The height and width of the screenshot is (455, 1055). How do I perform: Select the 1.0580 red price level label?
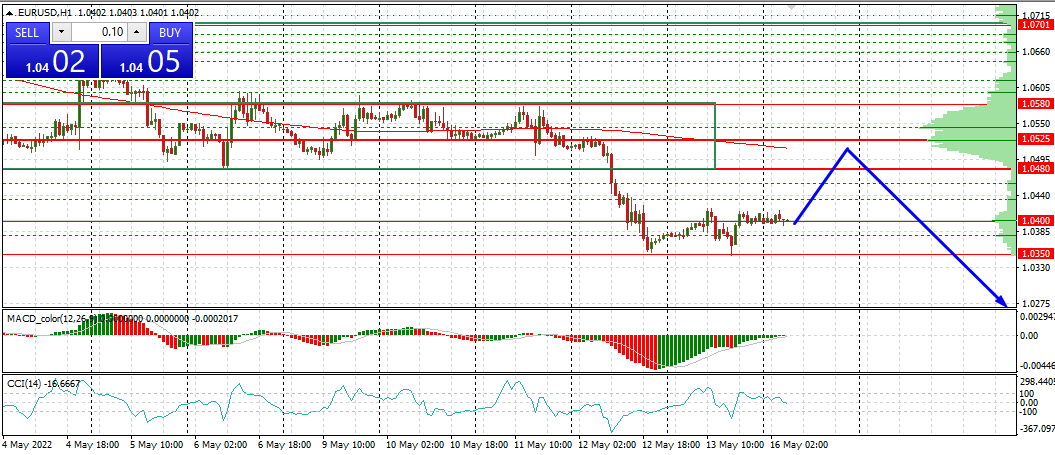(x=1034, y=103)
